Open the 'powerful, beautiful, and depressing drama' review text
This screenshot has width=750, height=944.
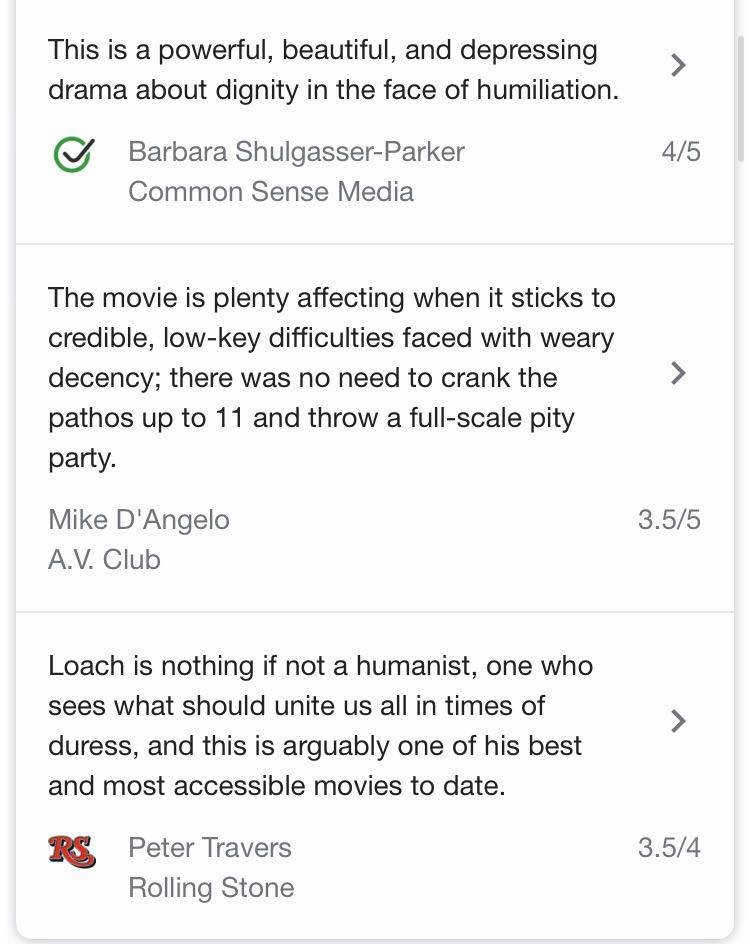(x=333, y=70)
